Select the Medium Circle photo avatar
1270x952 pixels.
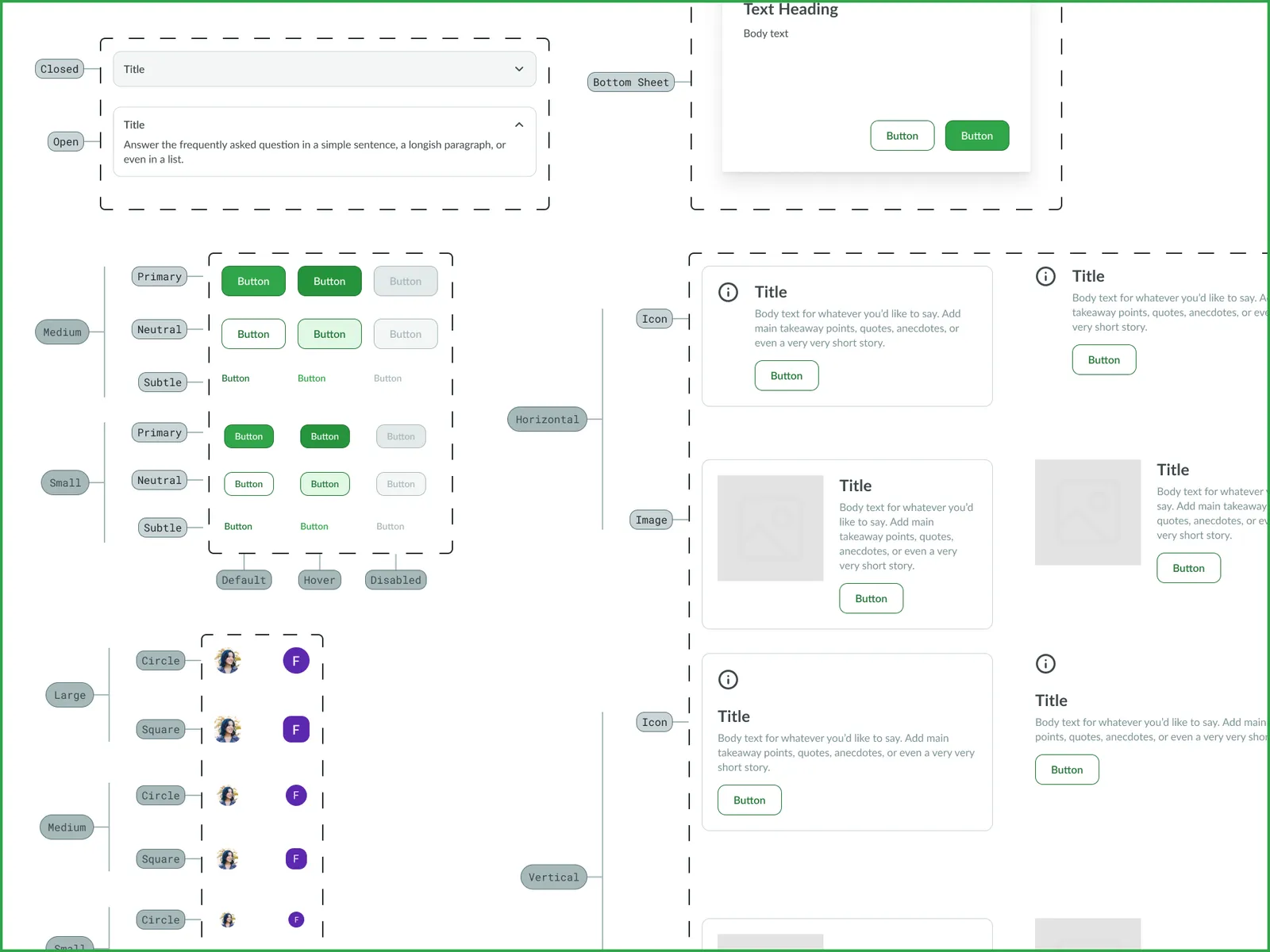point(228,796)
